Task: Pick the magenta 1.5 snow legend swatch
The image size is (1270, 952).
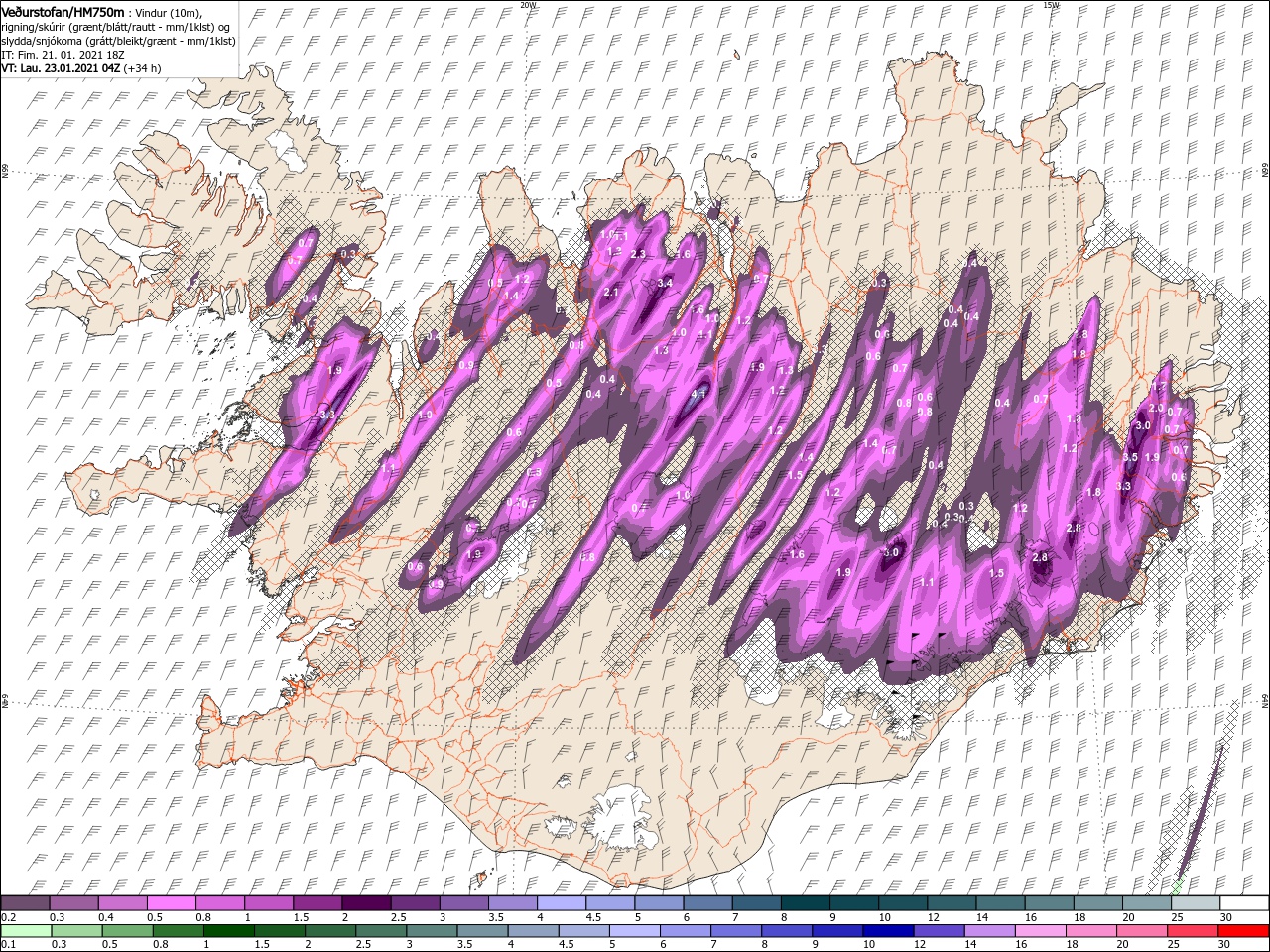Action: (x=317, y=903)
